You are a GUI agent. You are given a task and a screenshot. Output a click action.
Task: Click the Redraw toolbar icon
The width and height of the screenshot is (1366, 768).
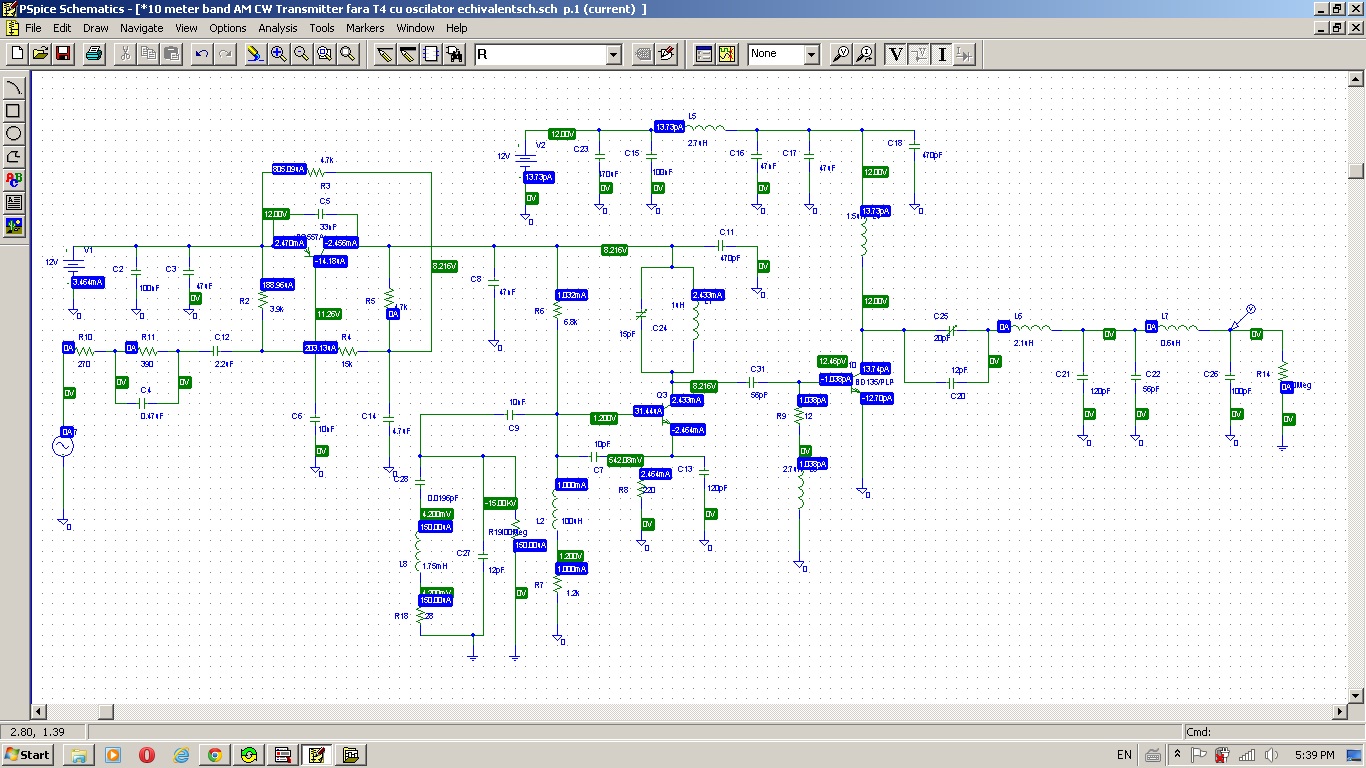255,54
